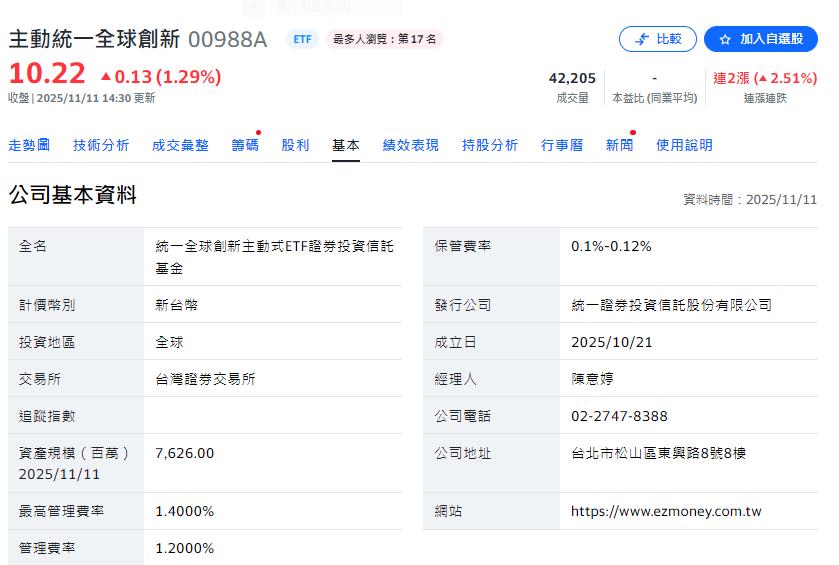Click the max management fee 1.4000%
This screenshot has height=565, width=839.
pos(185,511)
